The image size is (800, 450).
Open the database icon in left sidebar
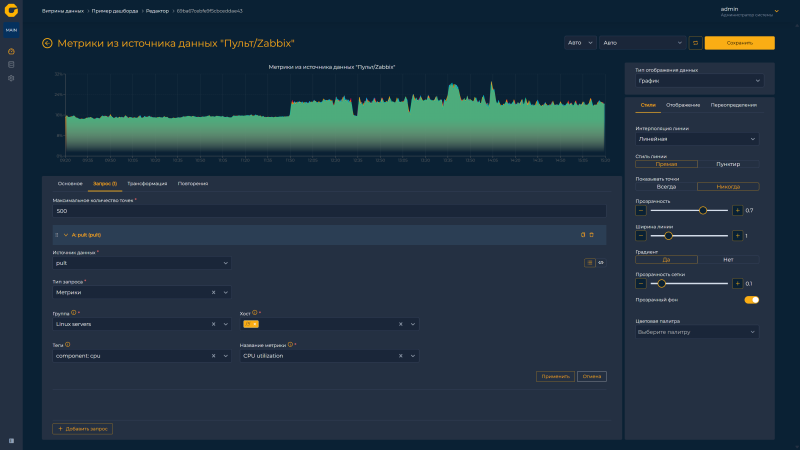click(x=11, y=65)
